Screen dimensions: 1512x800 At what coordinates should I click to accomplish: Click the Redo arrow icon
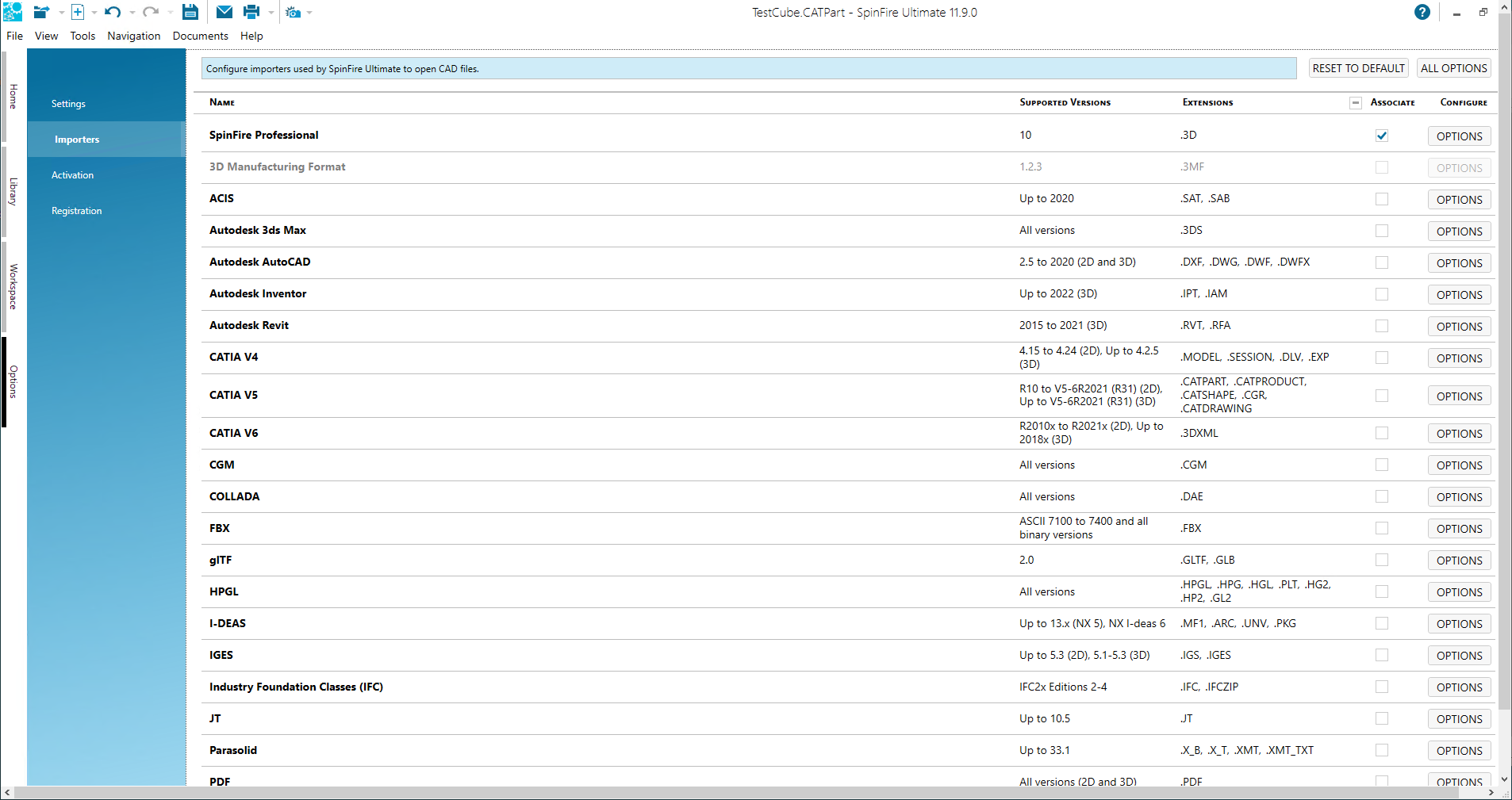[x=151, y=12]
